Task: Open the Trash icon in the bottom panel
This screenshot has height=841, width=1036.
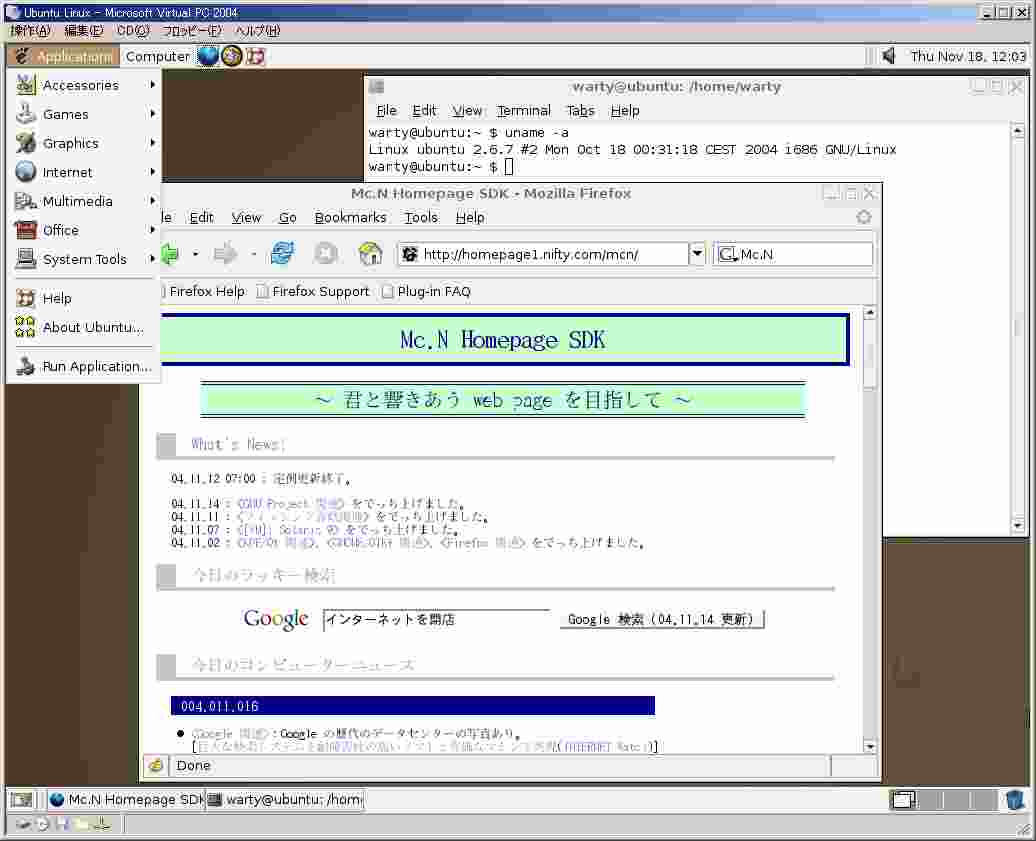Action: tap(1015, 800)
